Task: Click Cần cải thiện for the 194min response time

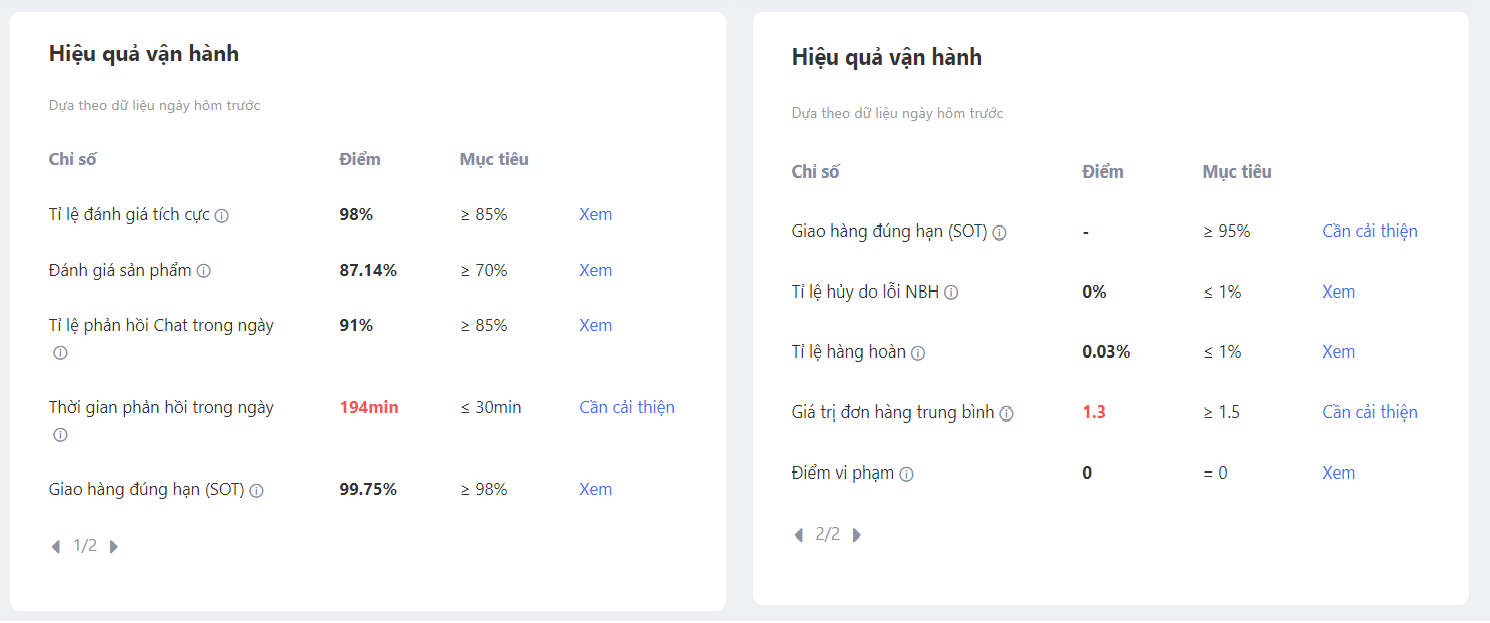Action: pos(627,407)
